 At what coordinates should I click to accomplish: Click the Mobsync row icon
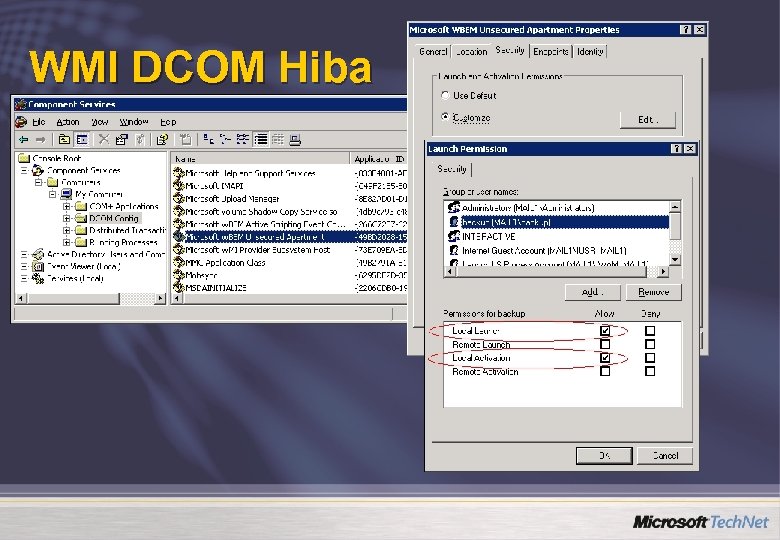(179, 275)
